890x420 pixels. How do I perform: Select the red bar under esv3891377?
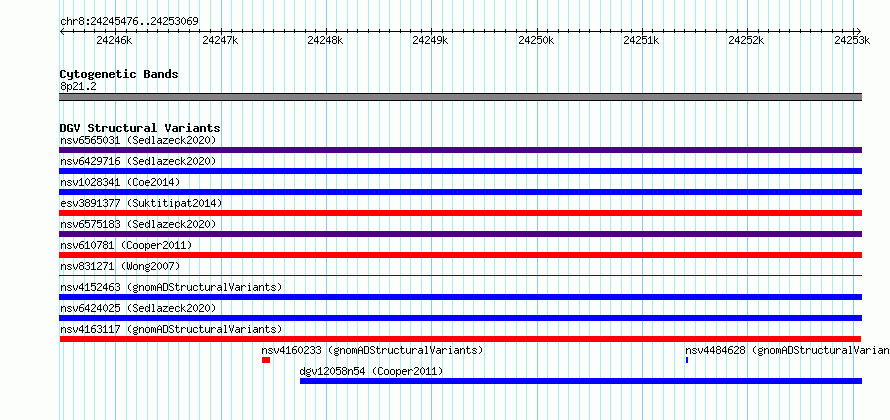460,213
